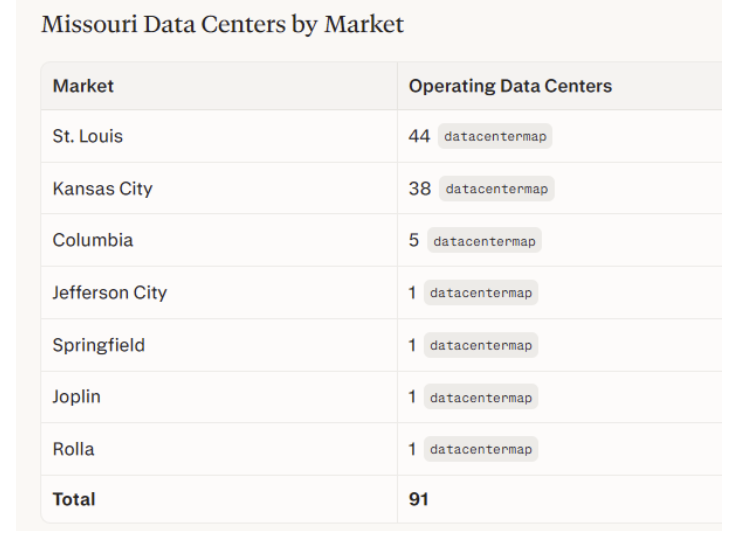Select the value 44 in St. Louis row
The image size is (741, 537).
(x=420, y=136)
